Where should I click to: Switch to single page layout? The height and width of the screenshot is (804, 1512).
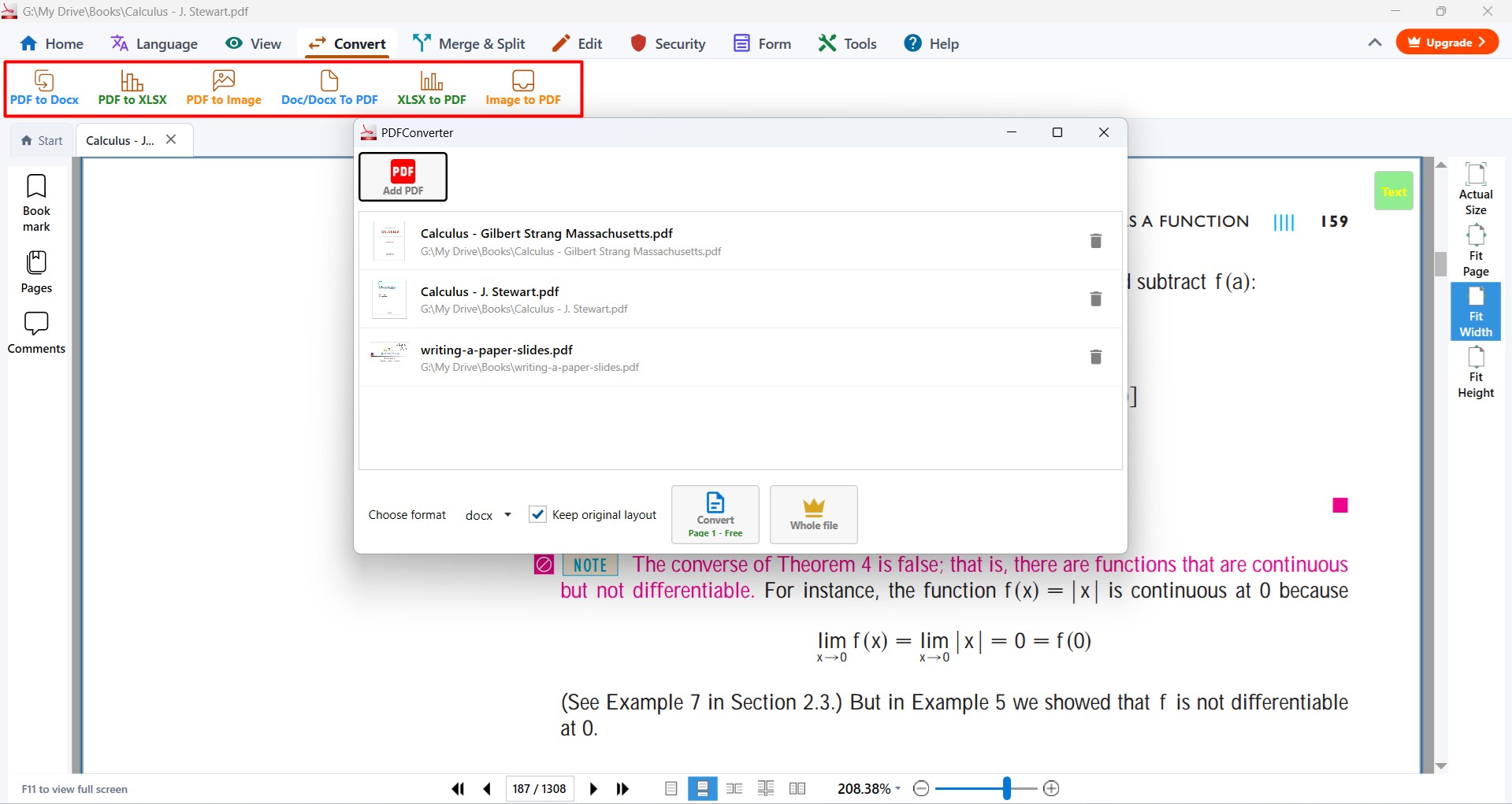coord(671,788)
